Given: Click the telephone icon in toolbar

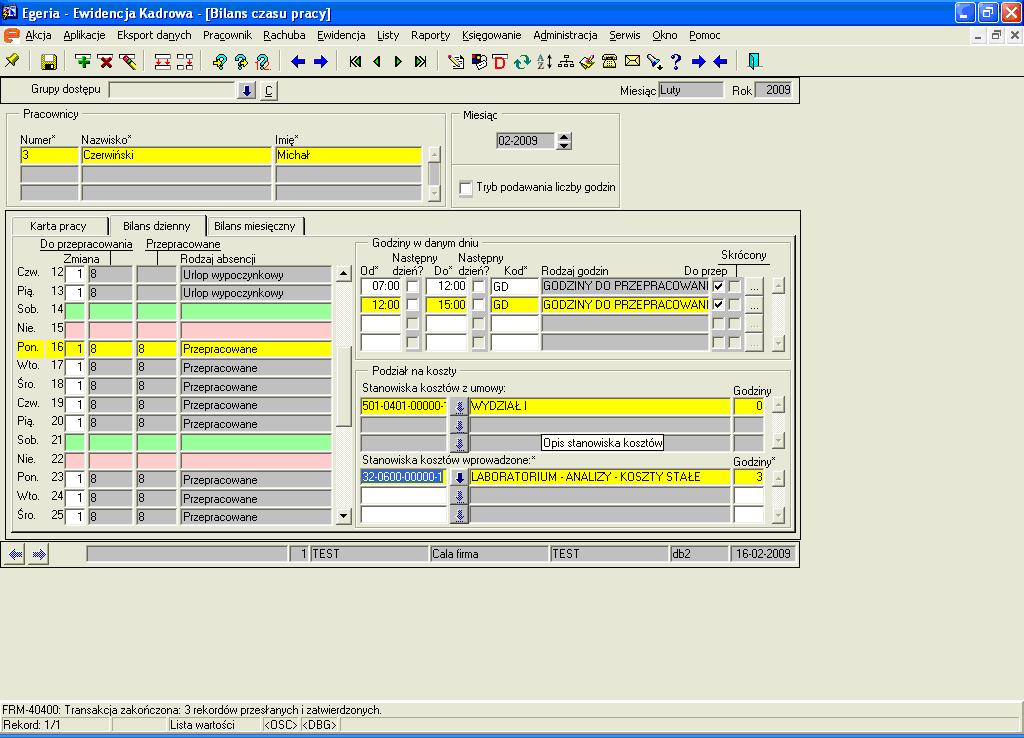Looking at the screenshot, I should point(610,62).
